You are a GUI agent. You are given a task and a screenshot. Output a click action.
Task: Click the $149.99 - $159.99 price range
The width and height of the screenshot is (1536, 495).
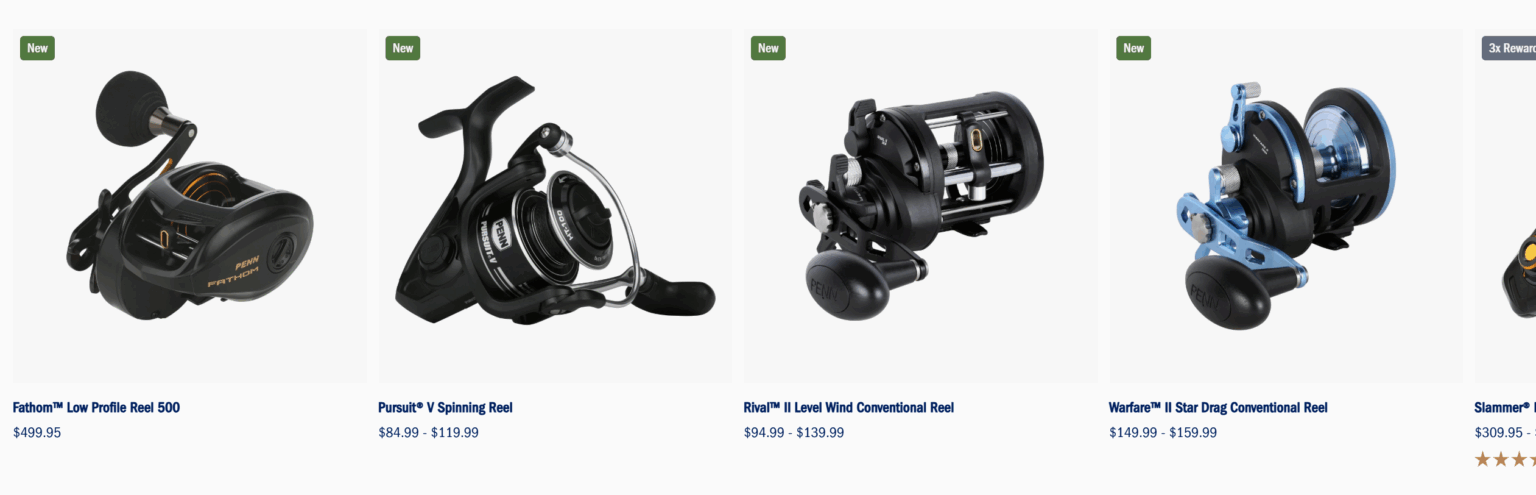click(1163, 433)
